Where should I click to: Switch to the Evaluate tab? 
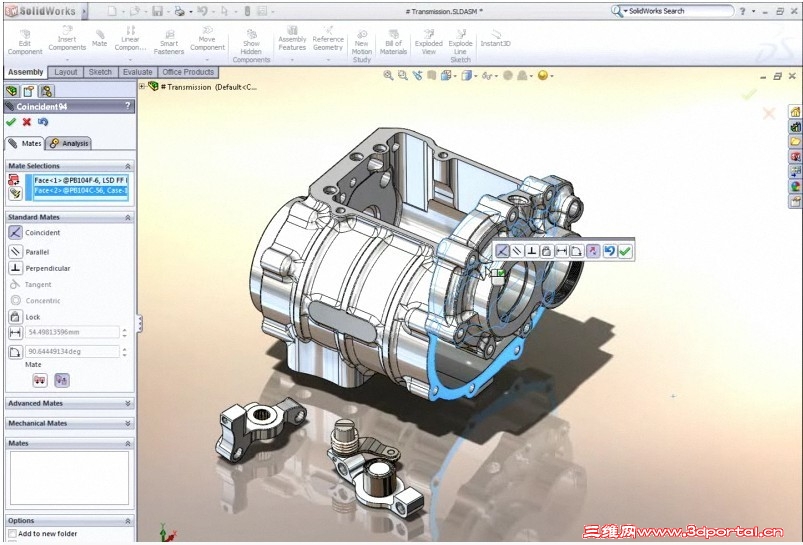pos(137,72)
